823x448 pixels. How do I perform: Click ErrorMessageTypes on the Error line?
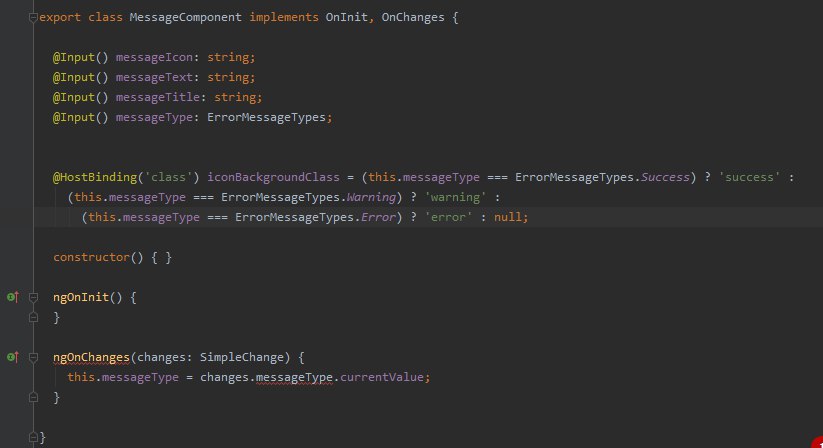[294, 217]
